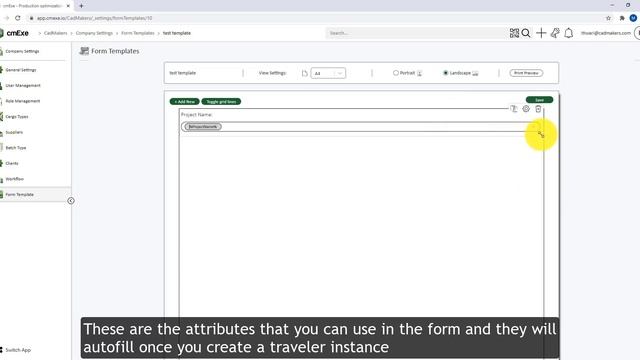Close the cmExe browser tab
640x360 pixels.
point(68,6)
